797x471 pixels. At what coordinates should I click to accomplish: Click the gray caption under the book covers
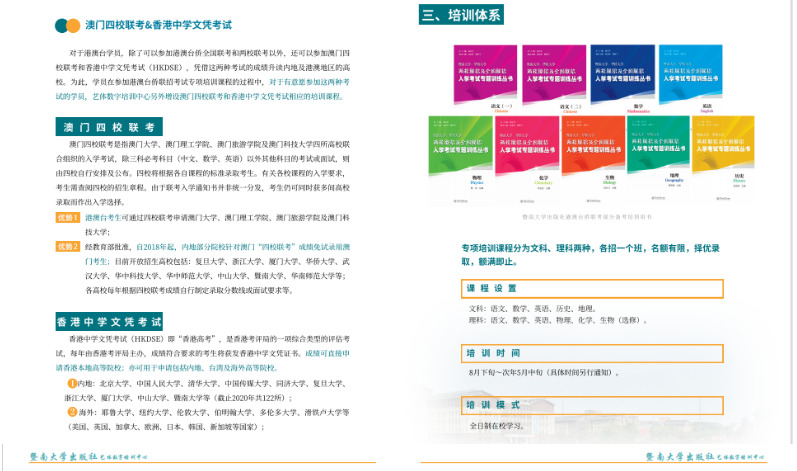(587, 217)
